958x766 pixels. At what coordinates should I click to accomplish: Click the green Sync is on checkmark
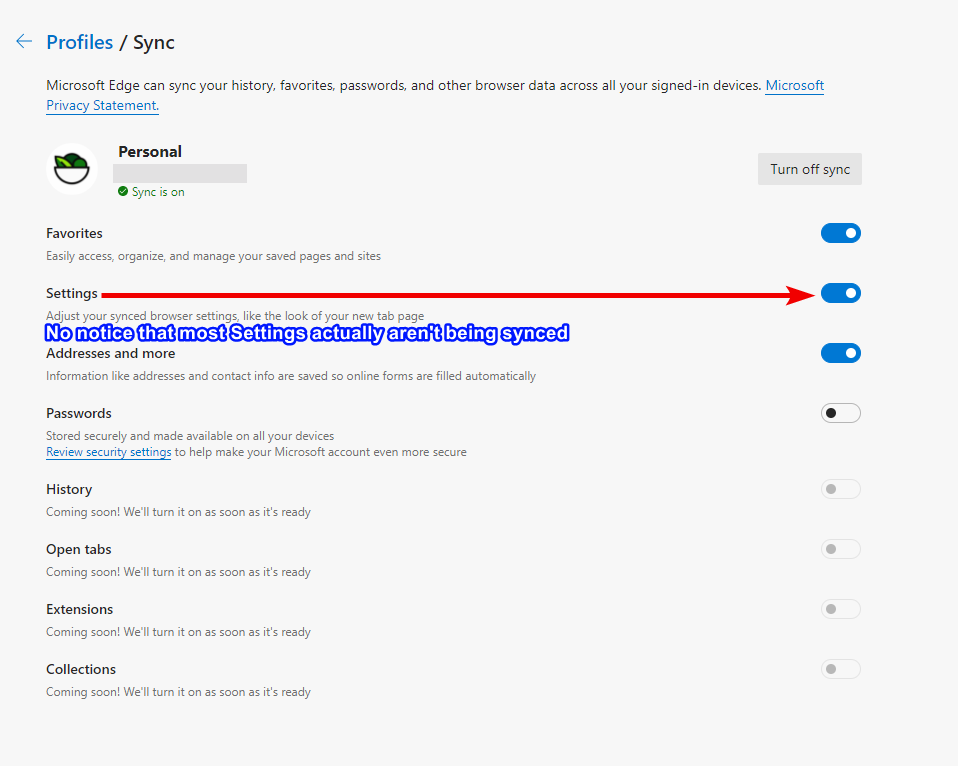click(123, 191)
